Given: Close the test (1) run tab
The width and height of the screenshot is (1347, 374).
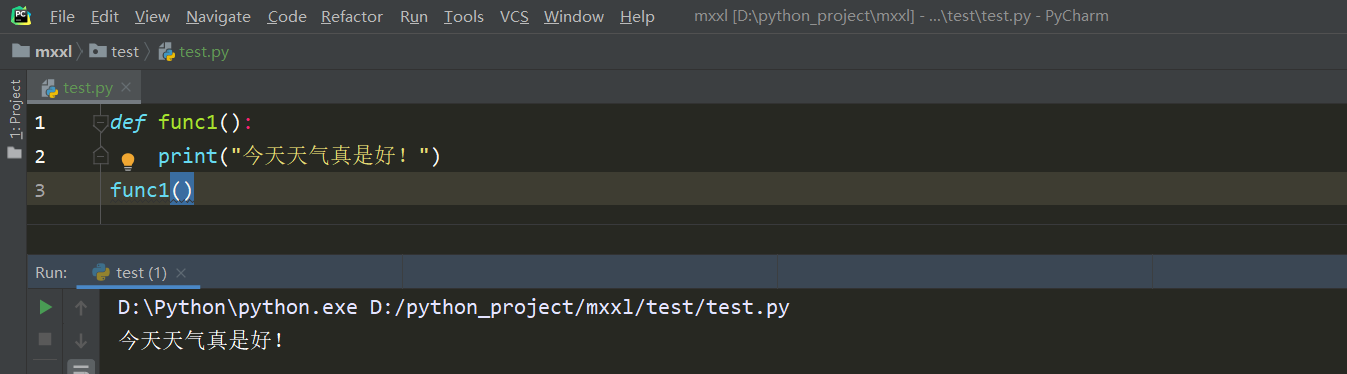Looking at the screenshot, I should click(x=181, y=273).
